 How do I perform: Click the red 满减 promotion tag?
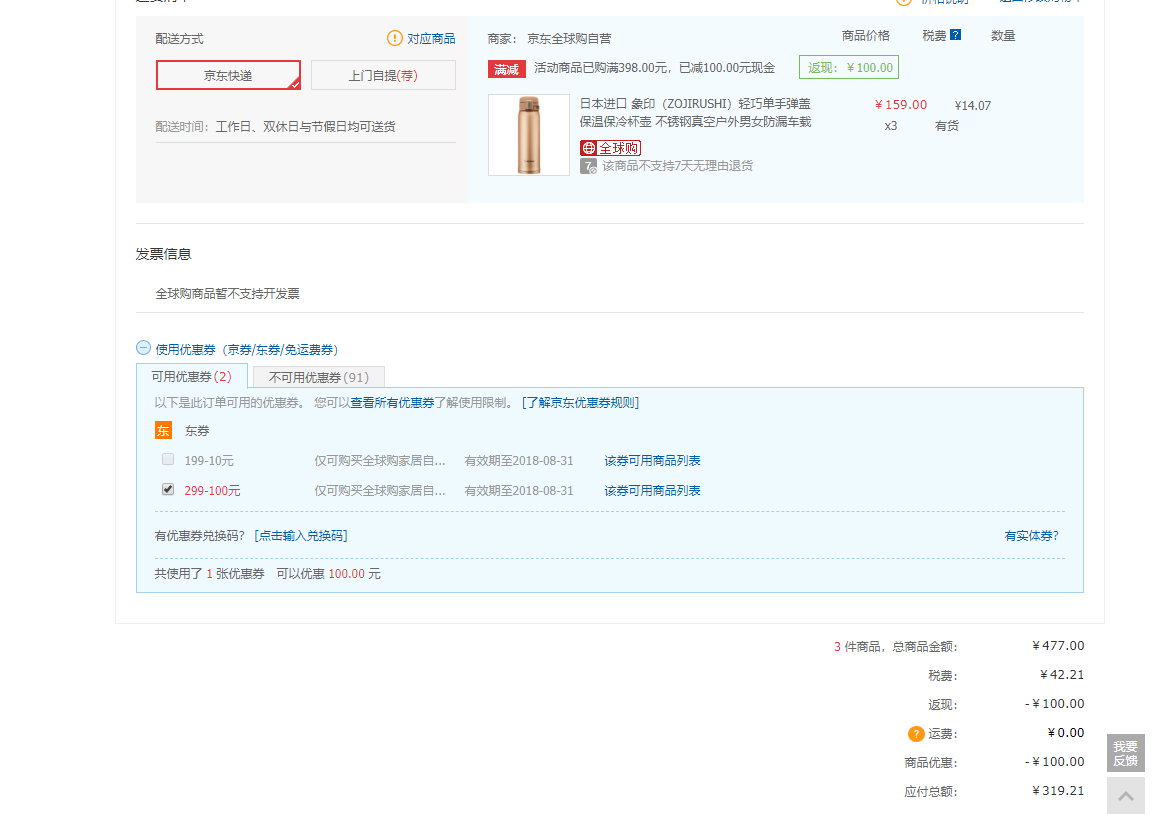[x=507, y=69]
